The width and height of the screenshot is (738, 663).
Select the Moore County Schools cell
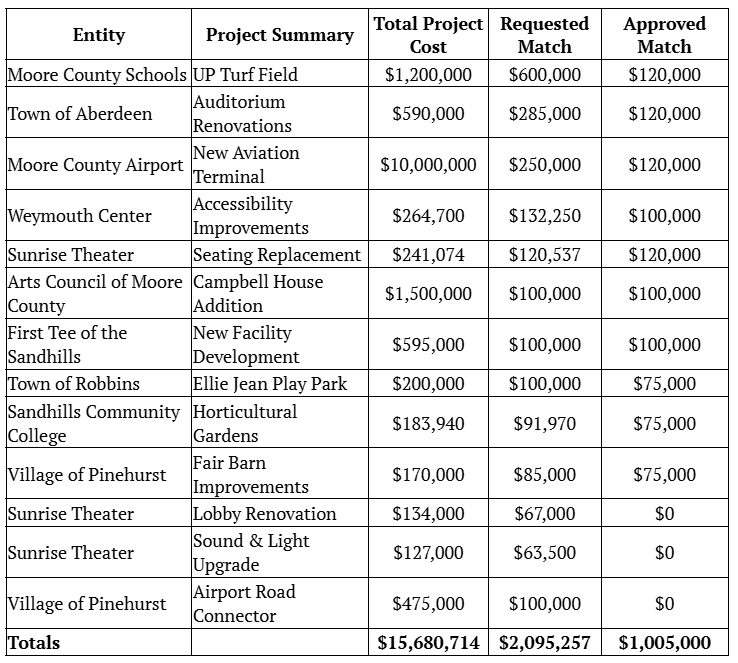(x=97, y=74)
